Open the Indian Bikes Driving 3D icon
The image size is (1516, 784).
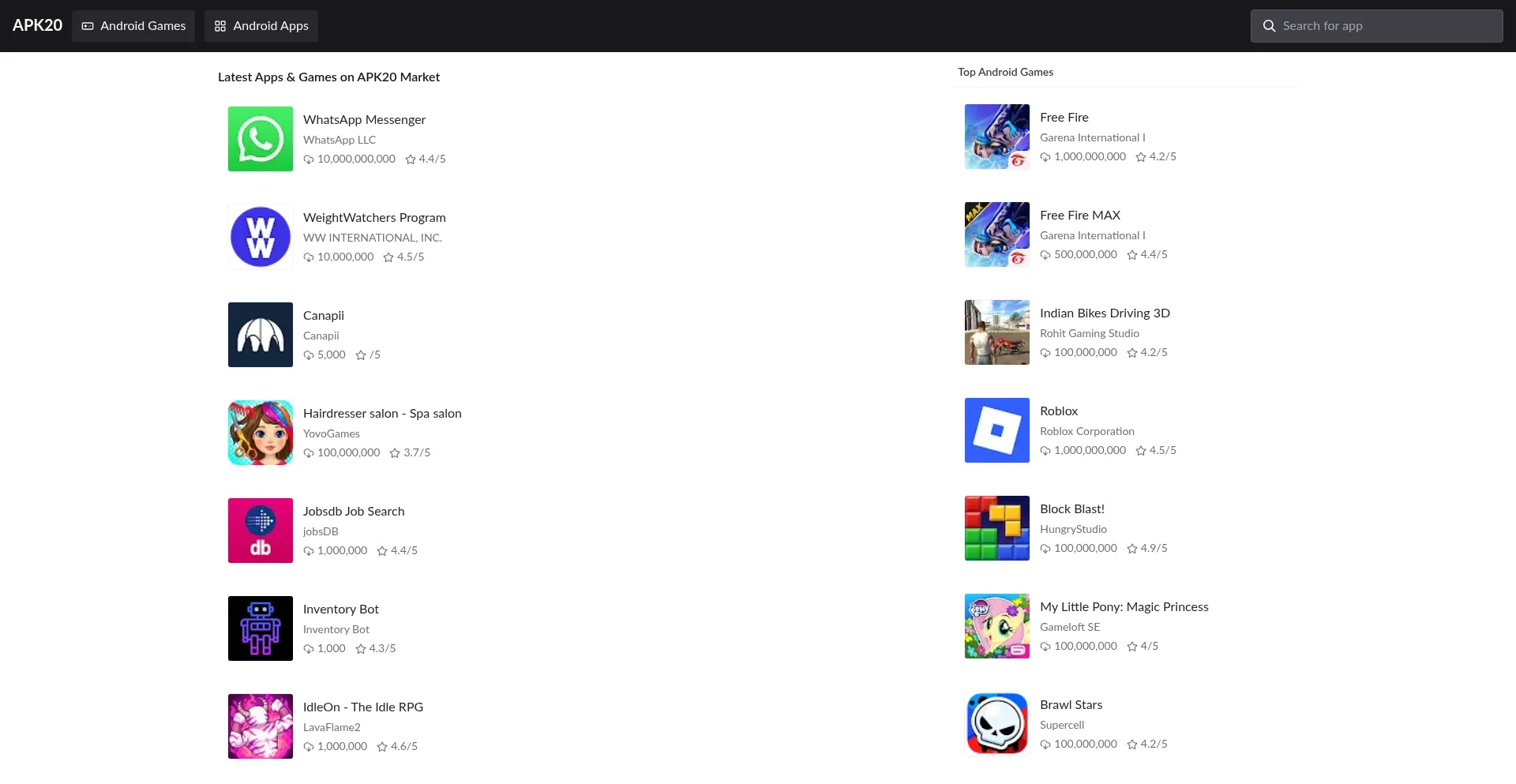click(996, 332)
